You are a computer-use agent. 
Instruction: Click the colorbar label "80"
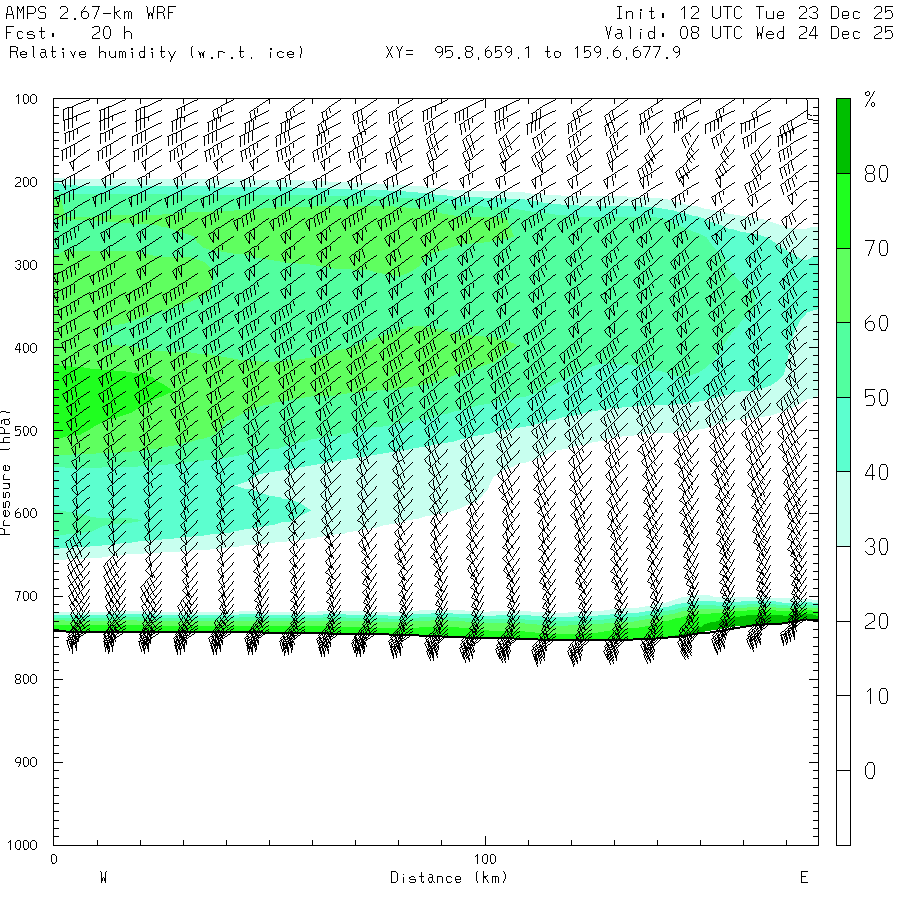coord(876,173)
